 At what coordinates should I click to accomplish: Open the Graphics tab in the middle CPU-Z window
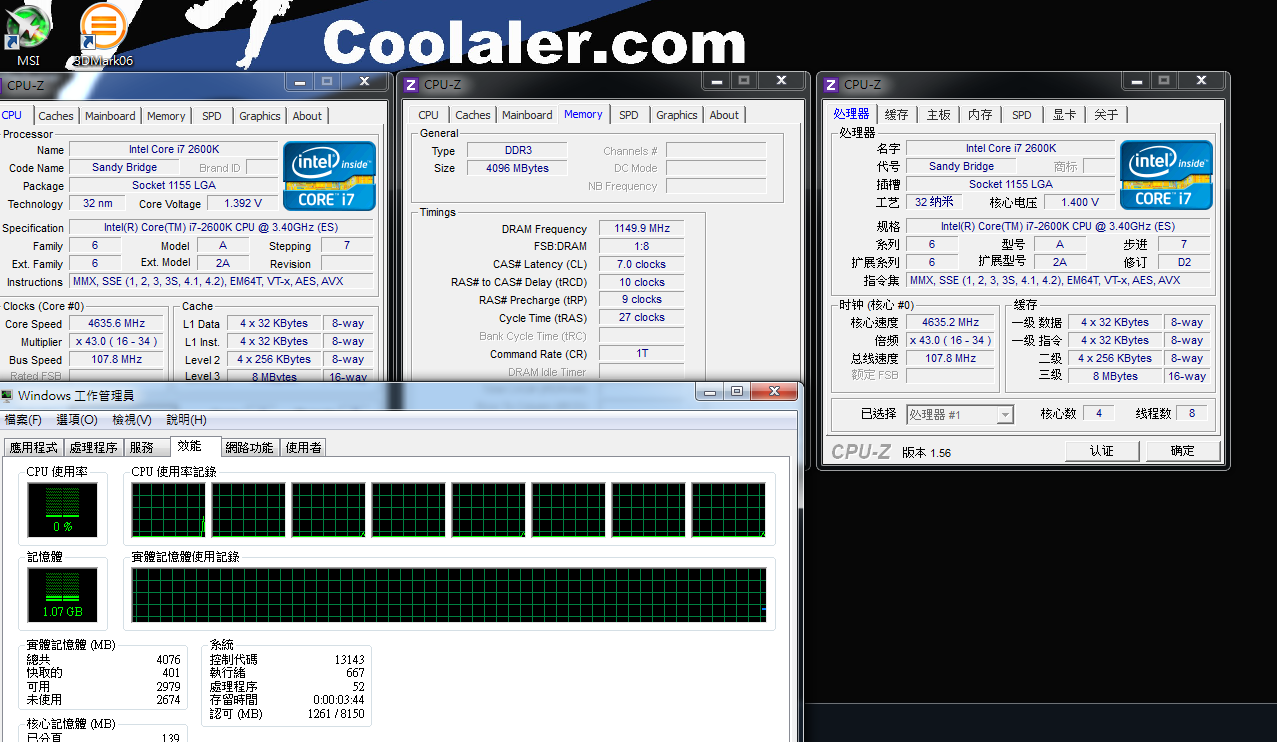pos(677,115)
